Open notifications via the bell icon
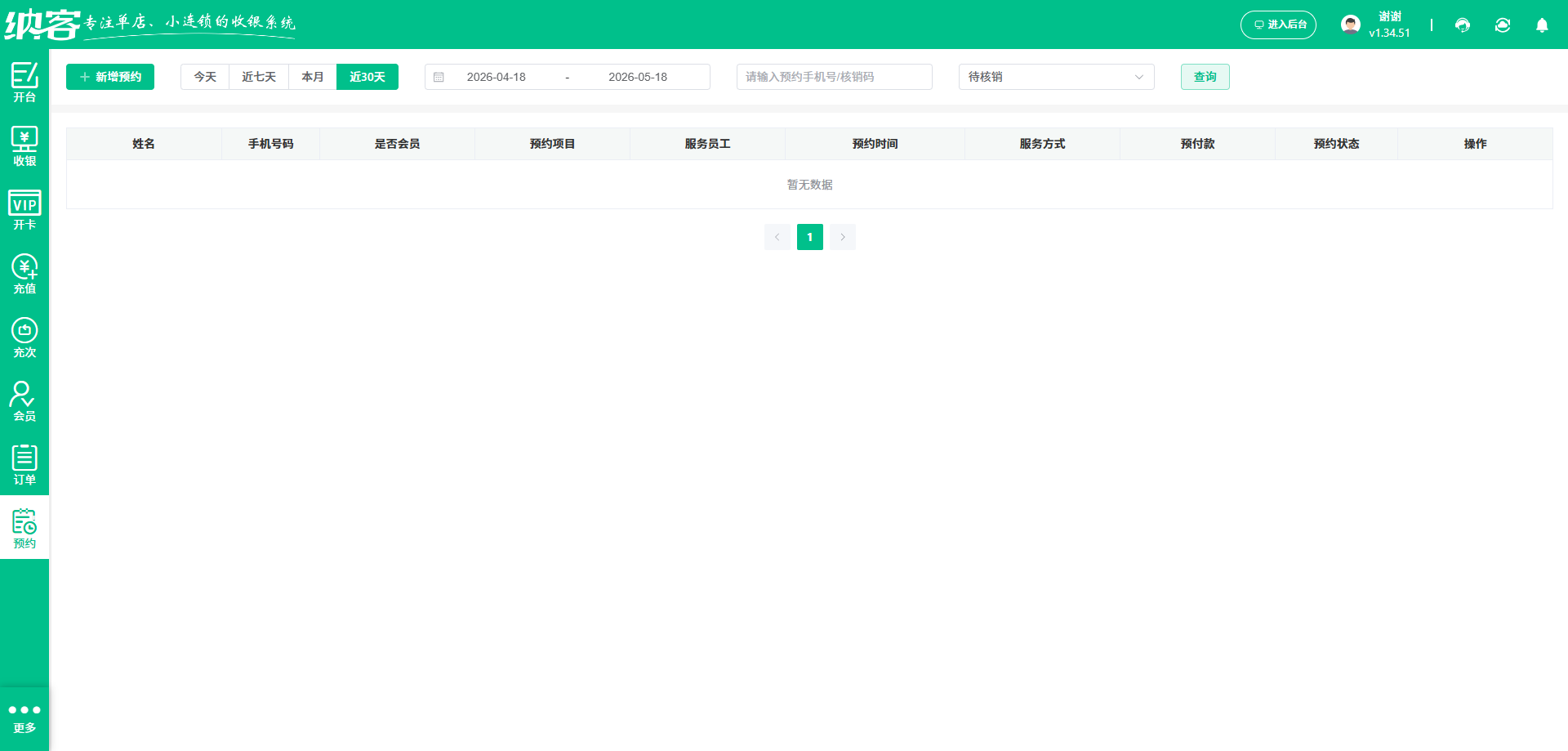The image size is (1568, 751). tap(1542, 25)
